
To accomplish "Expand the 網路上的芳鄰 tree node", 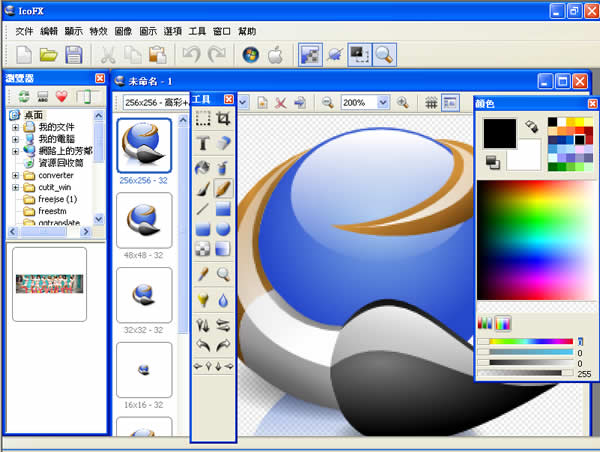I will [x=15, y=151].
